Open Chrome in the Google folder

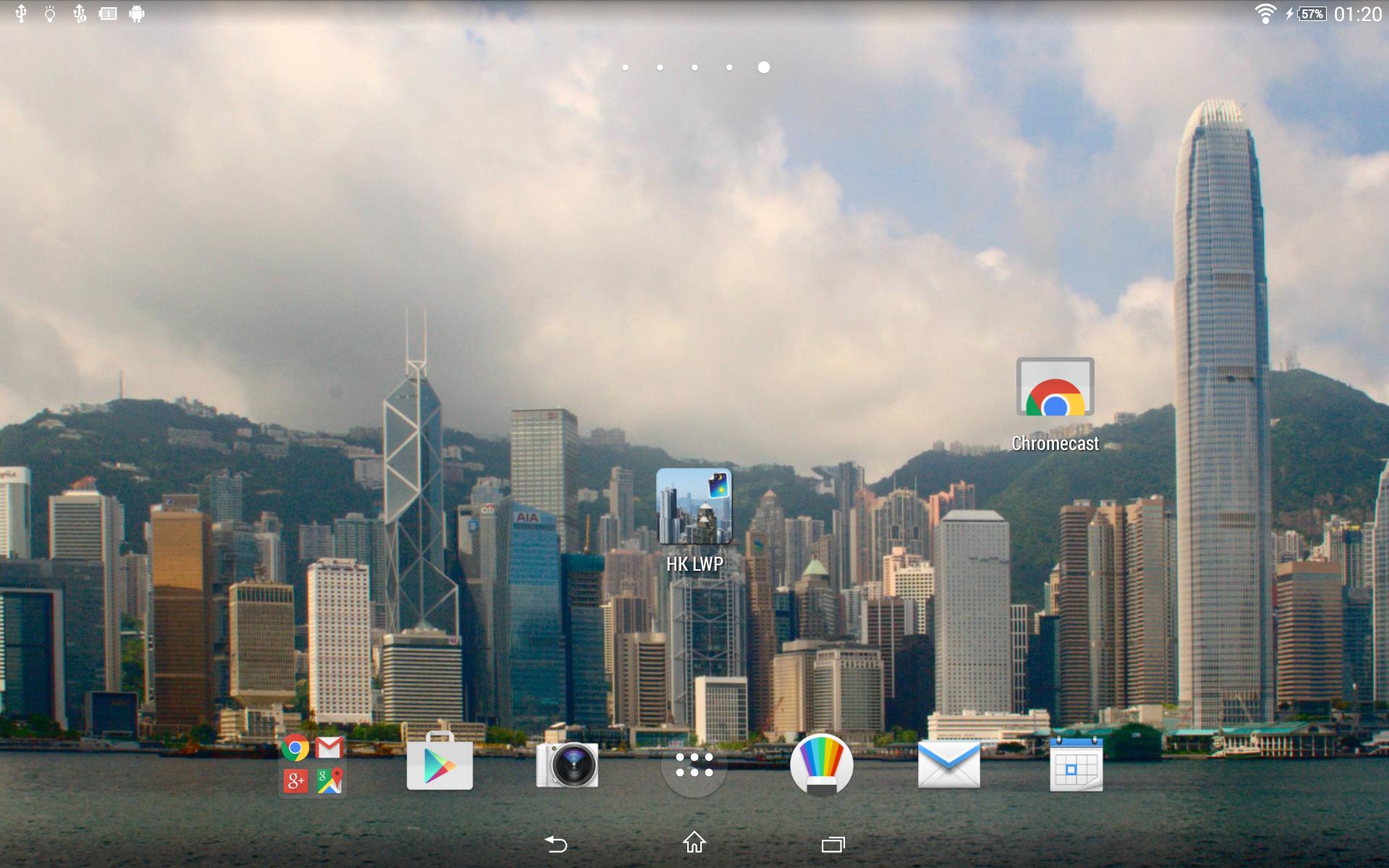295,747
